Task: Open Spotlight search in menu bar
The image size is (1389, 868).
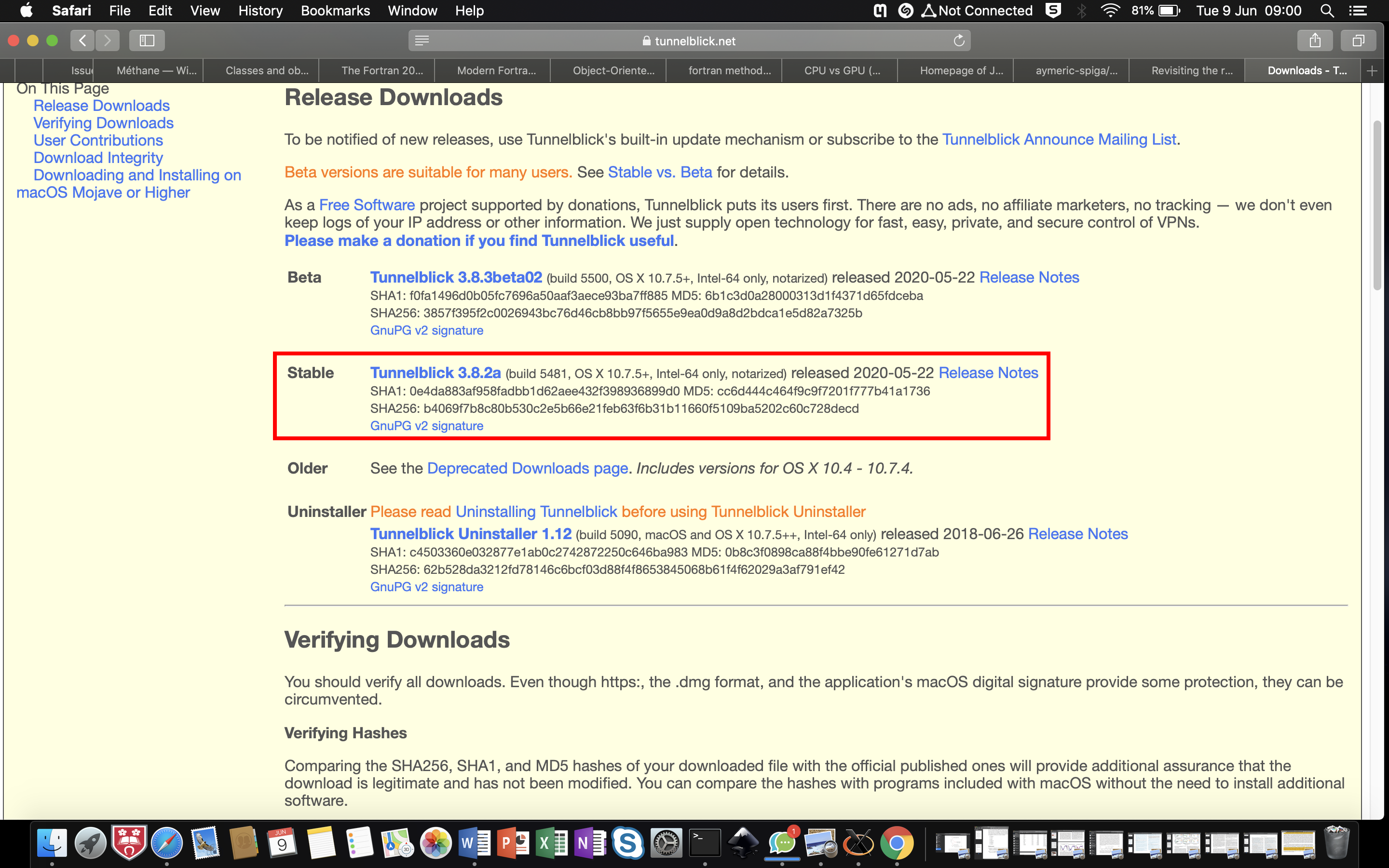Action: 1326,10
